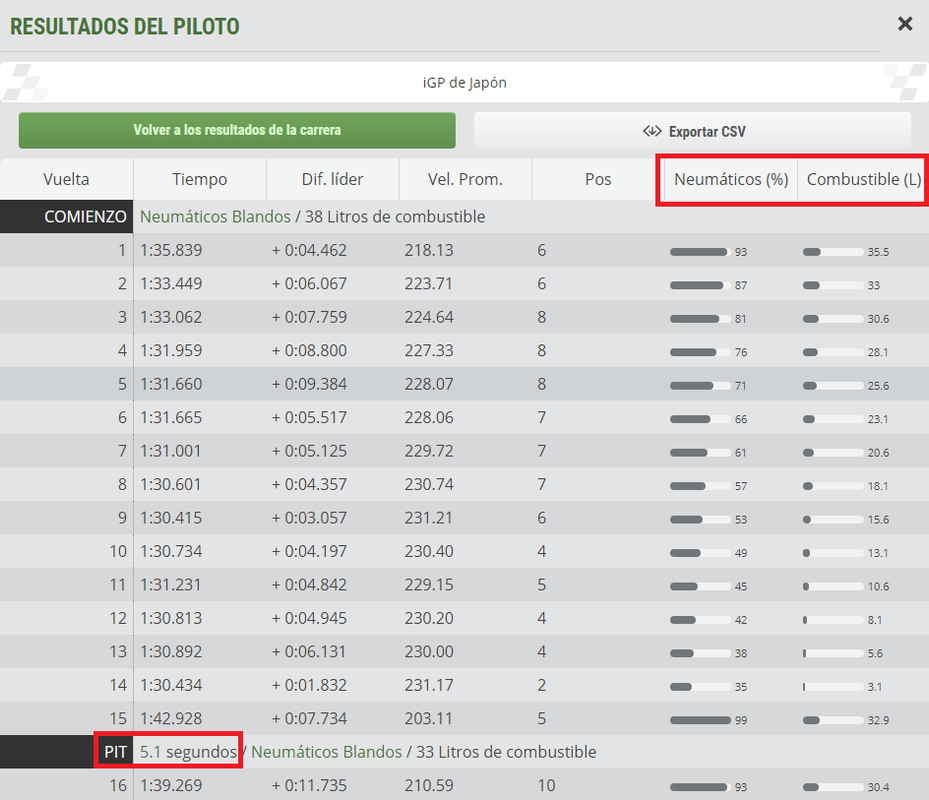Click the fuel bar showing 3.1
The height and width of the screenshot is (800, 929).
pyautogui.click(x=833, y=687)
